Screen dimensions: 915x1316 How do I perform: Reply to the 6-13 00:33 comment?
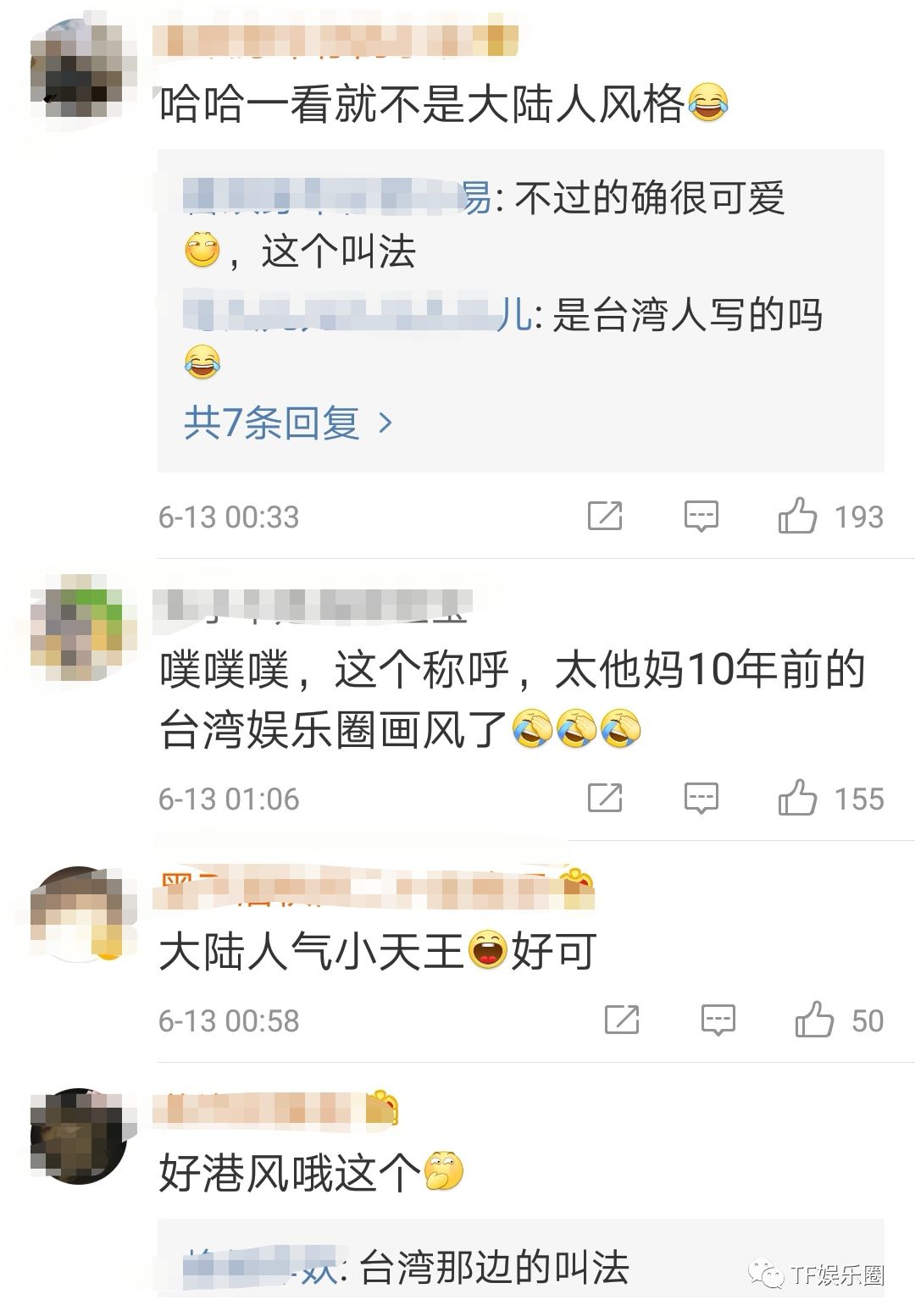701,516
